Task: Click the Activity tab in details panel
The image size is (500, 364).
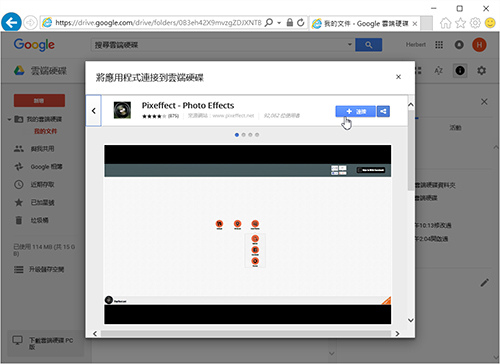Action: click(455, 127)
